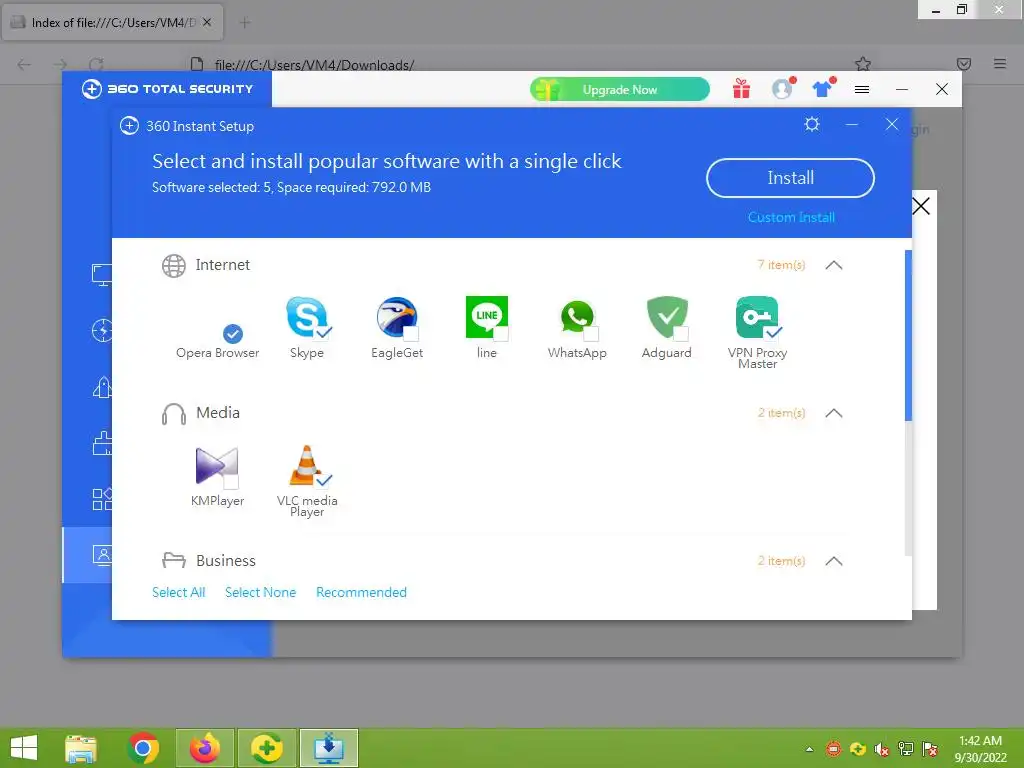Open the T-shirt theme icon
The image size is (1024, 768).
coord(823,88)
